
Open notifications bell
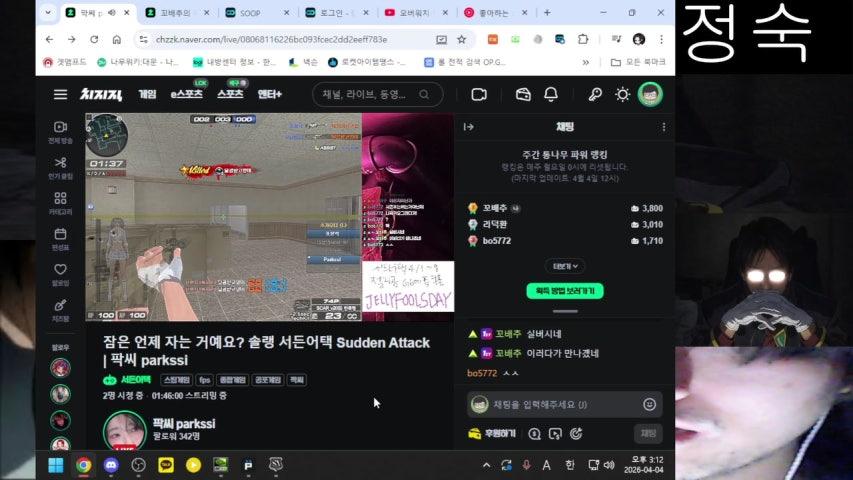point(551,94)
